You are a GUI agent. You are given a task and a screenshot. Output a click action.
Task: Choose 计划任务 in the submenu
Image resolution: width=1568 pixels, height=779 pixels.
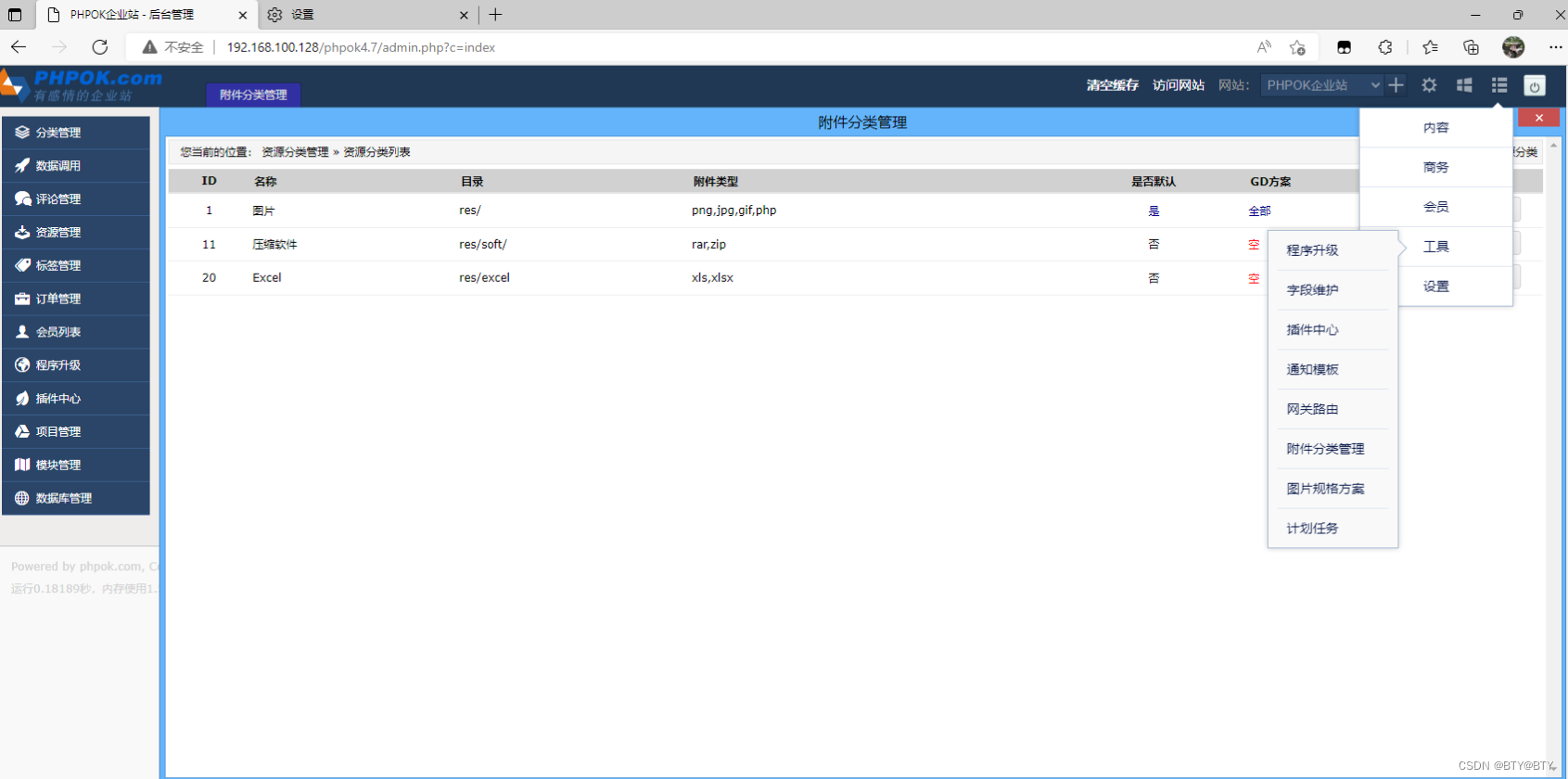click(1332, 529)
